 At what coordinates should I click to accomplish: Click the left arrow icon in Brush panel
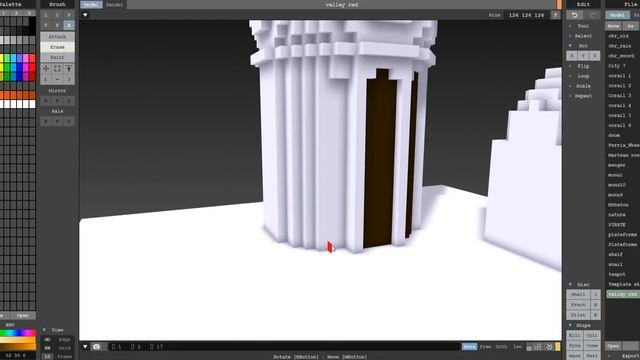[x=46, y=79]
